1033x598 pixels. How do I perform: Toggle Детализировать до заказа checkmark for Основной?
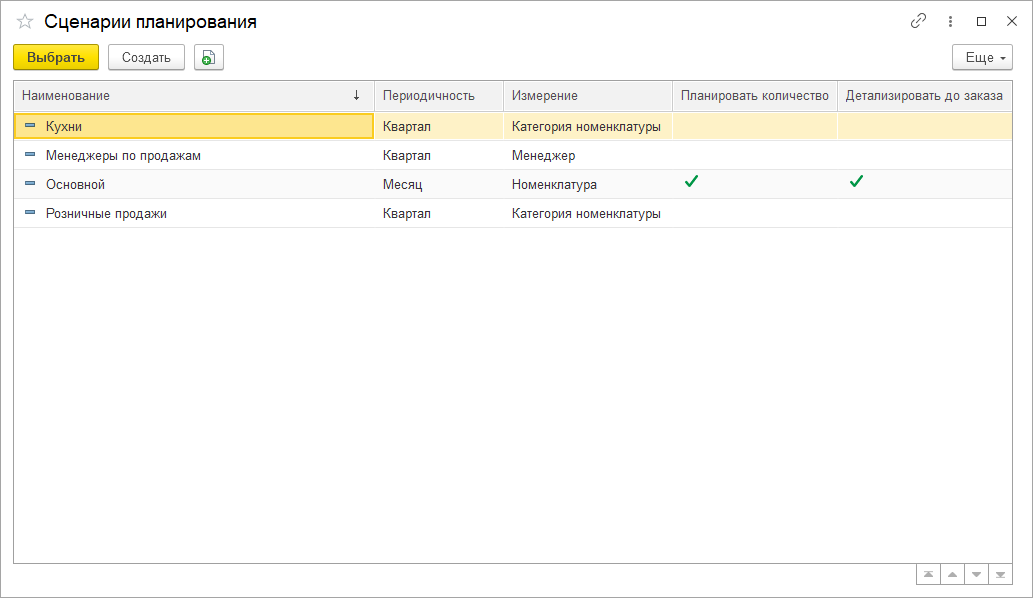click(x=856, y=182)
